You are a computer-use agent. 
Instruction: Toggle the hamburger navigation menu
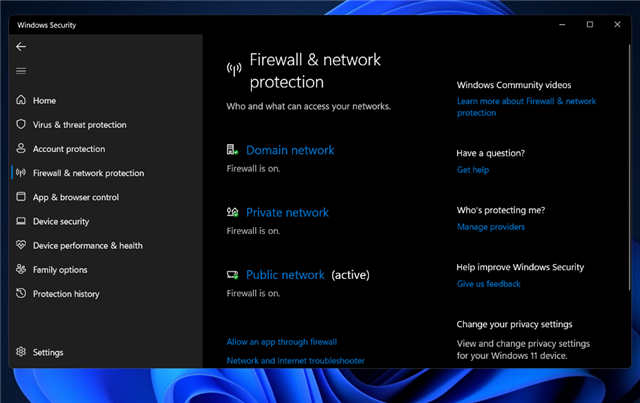21,70
